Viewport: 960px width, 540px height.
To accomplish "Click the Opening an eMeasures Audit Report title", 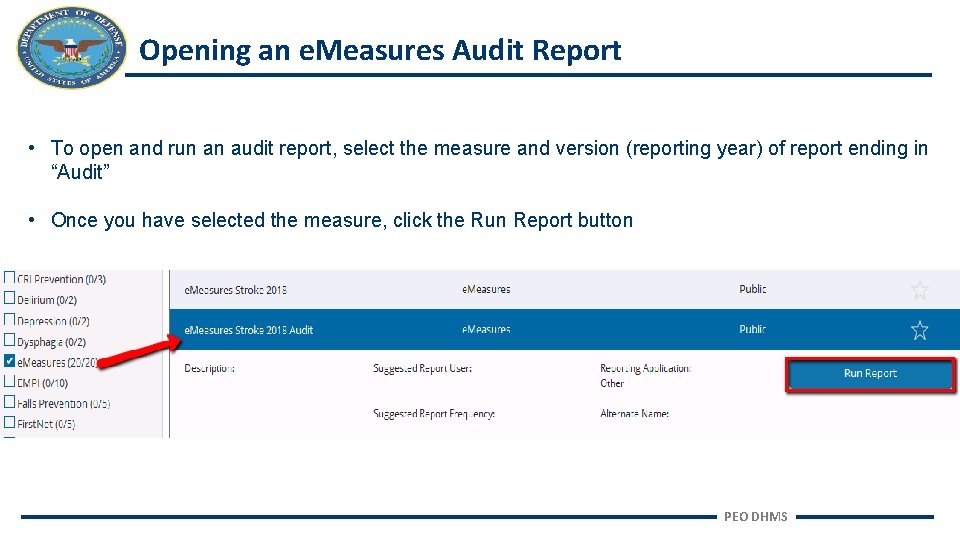I will click(380, 50).
